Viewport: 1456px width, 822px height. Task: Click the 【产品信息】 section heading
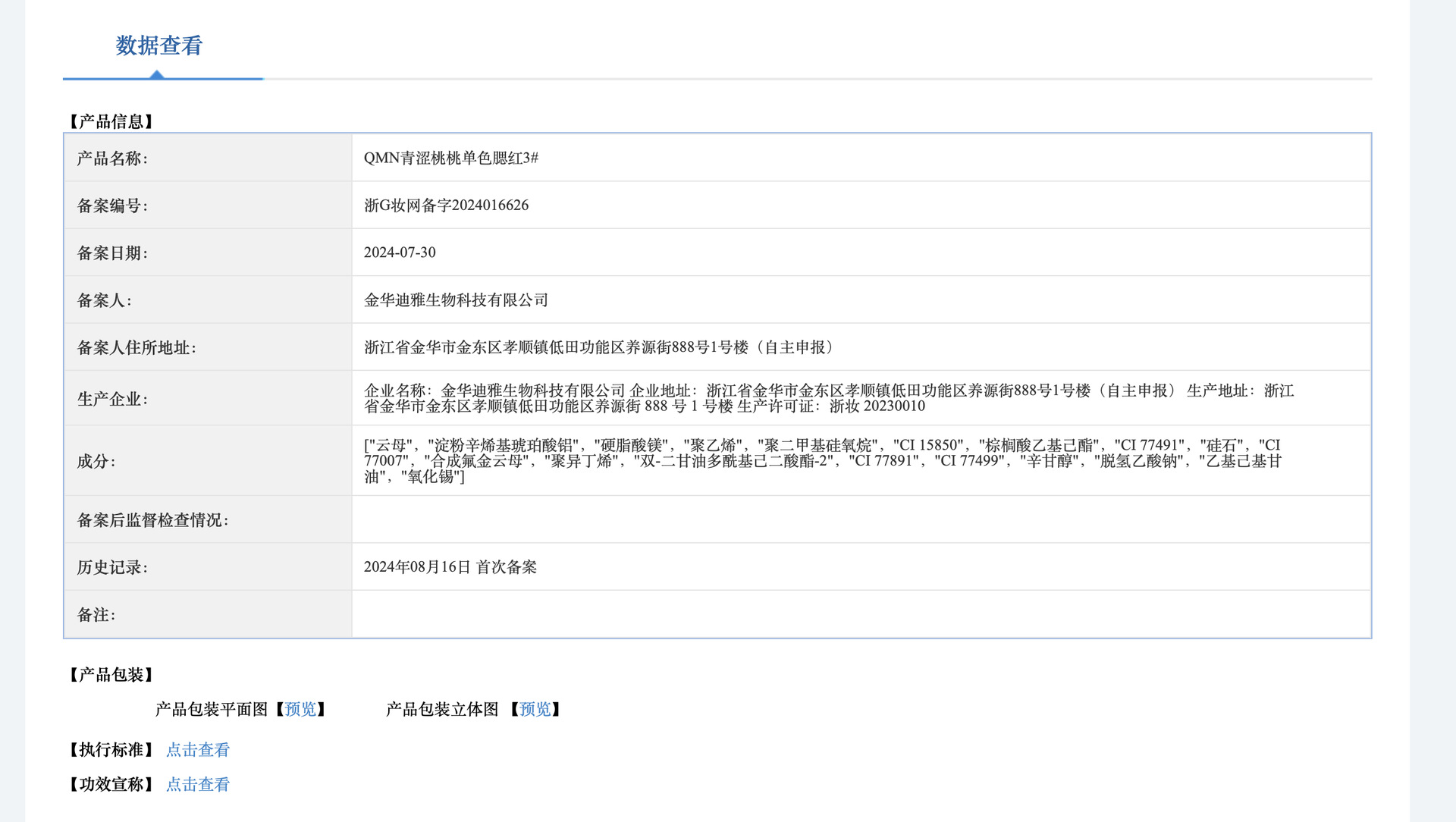[x=111, y=121]
